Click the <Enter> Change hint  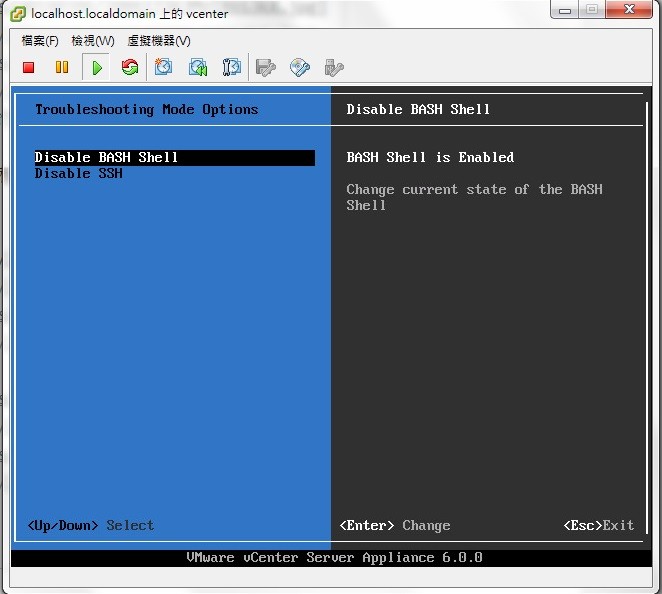click(395, 526)
